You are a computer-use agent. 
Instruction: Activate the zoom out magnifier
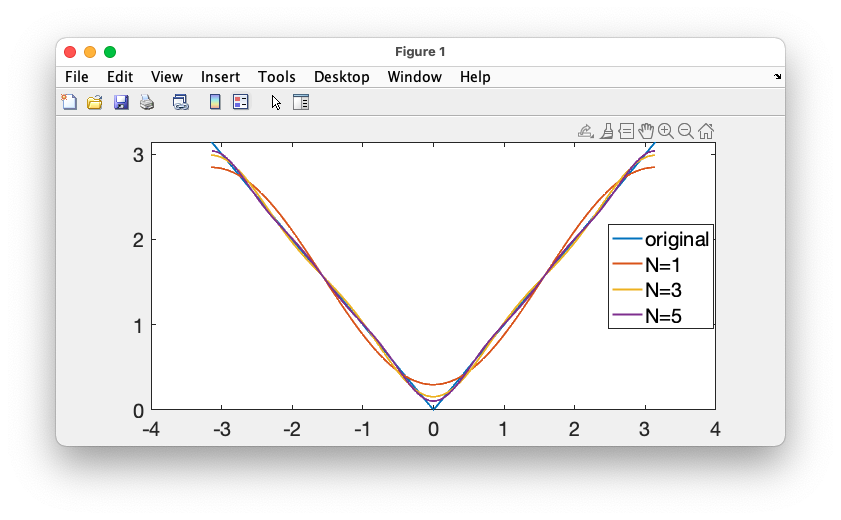pos(685,131)
